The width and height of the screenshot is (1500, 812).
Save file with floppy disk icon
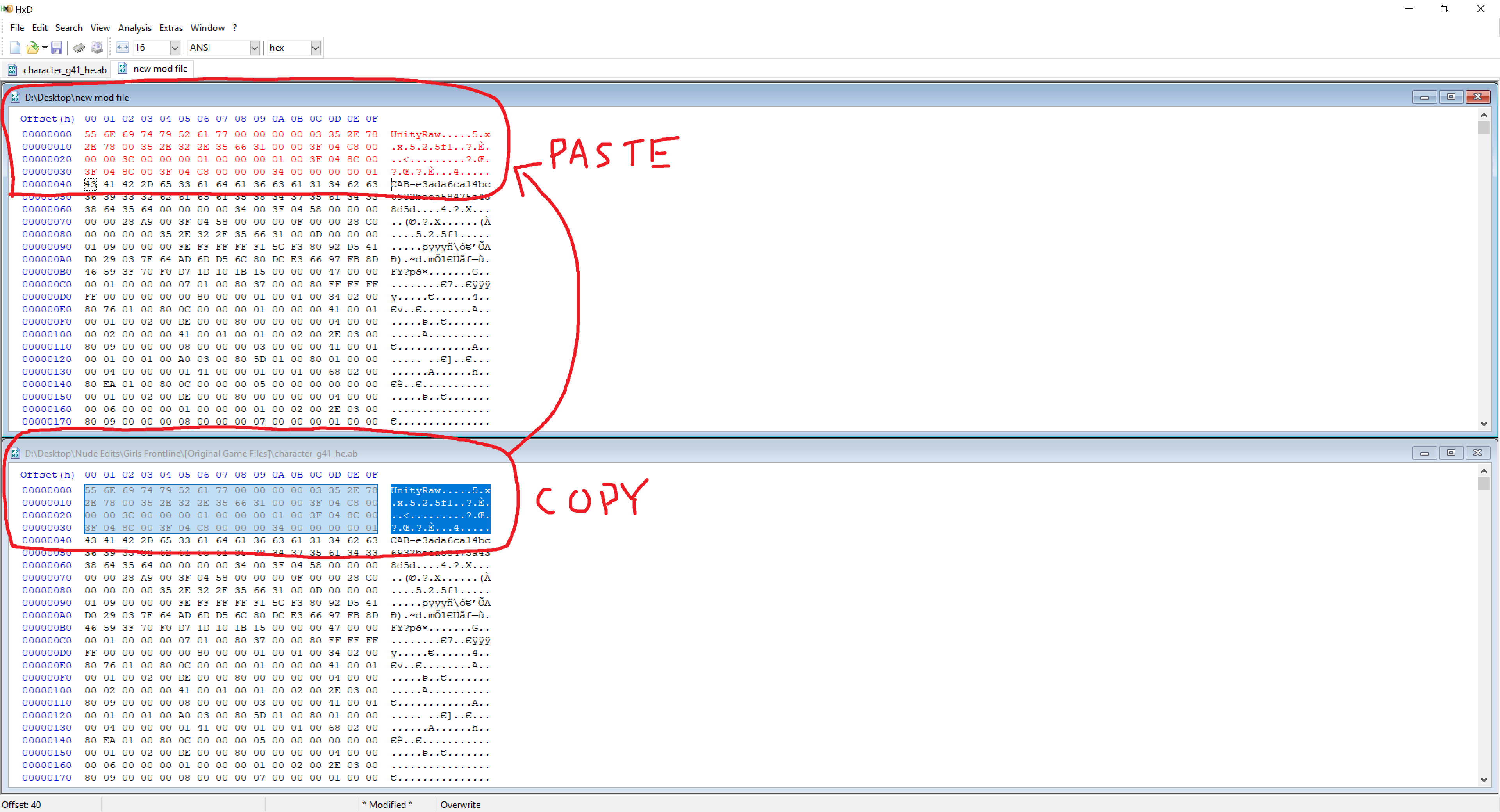click(57, 48)
